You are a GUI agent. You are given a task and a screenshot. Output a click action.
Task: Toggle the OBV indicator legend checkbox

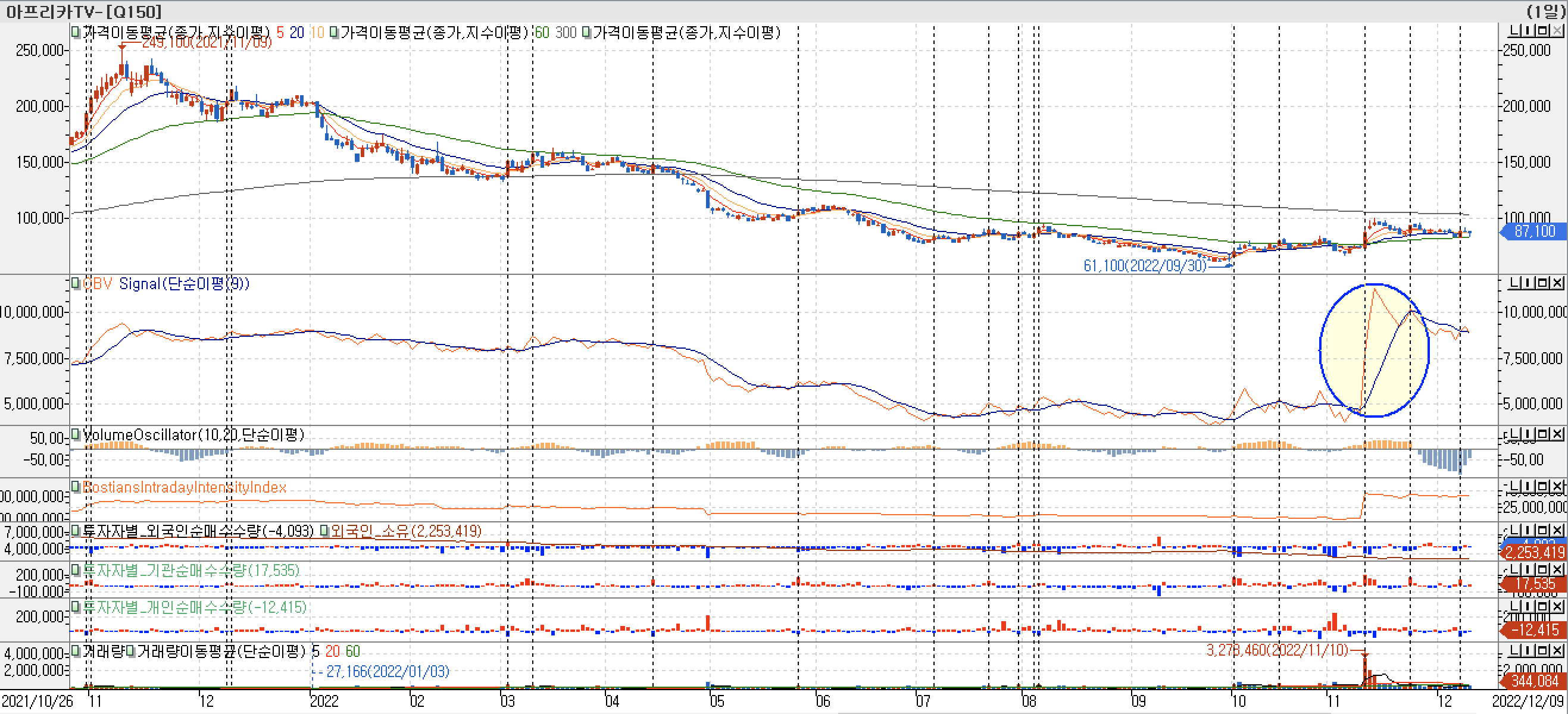[76, 283]
